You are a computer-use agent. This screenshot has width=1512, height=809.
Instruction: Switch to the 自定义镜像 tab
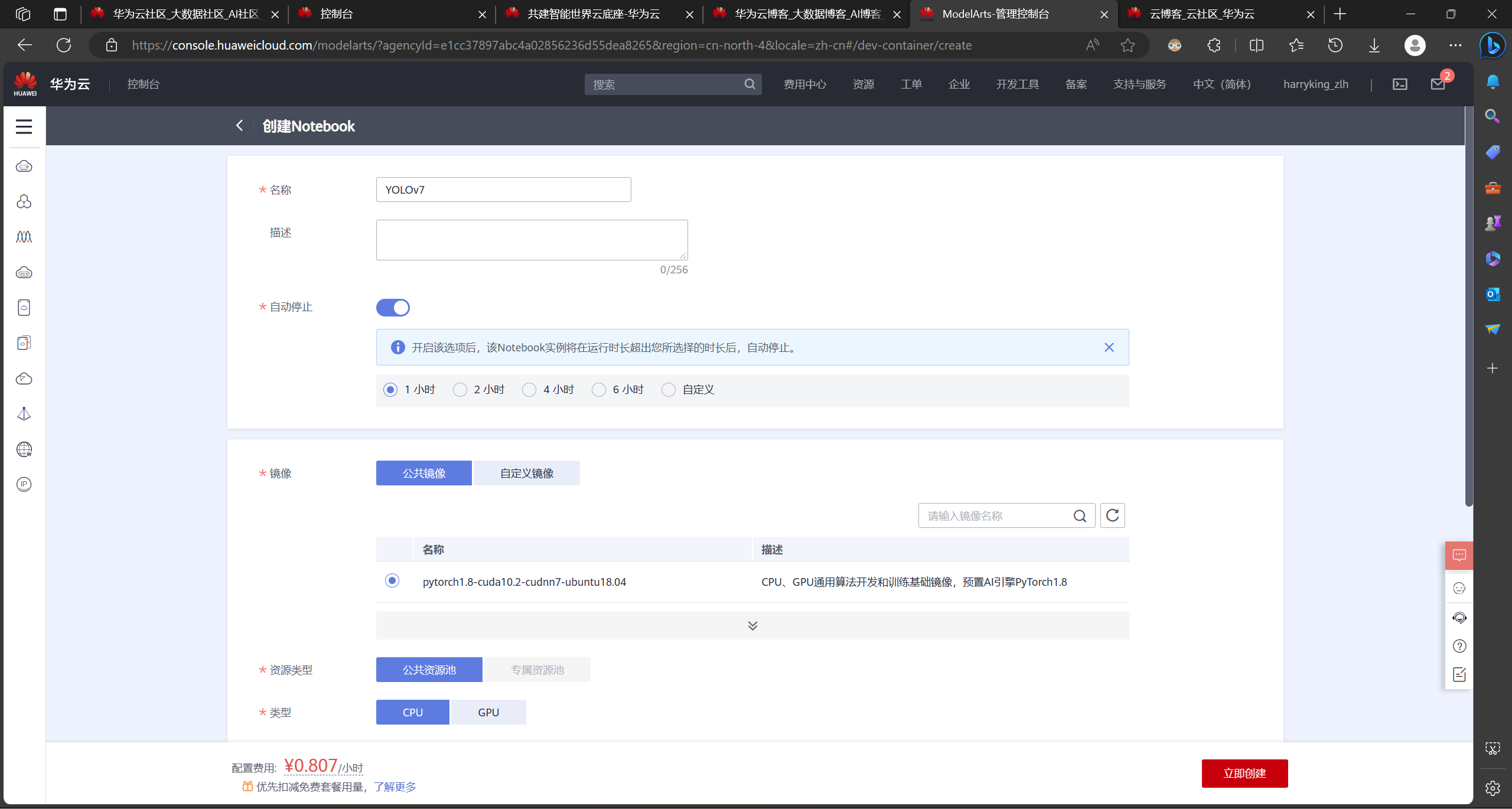[526, 473]
